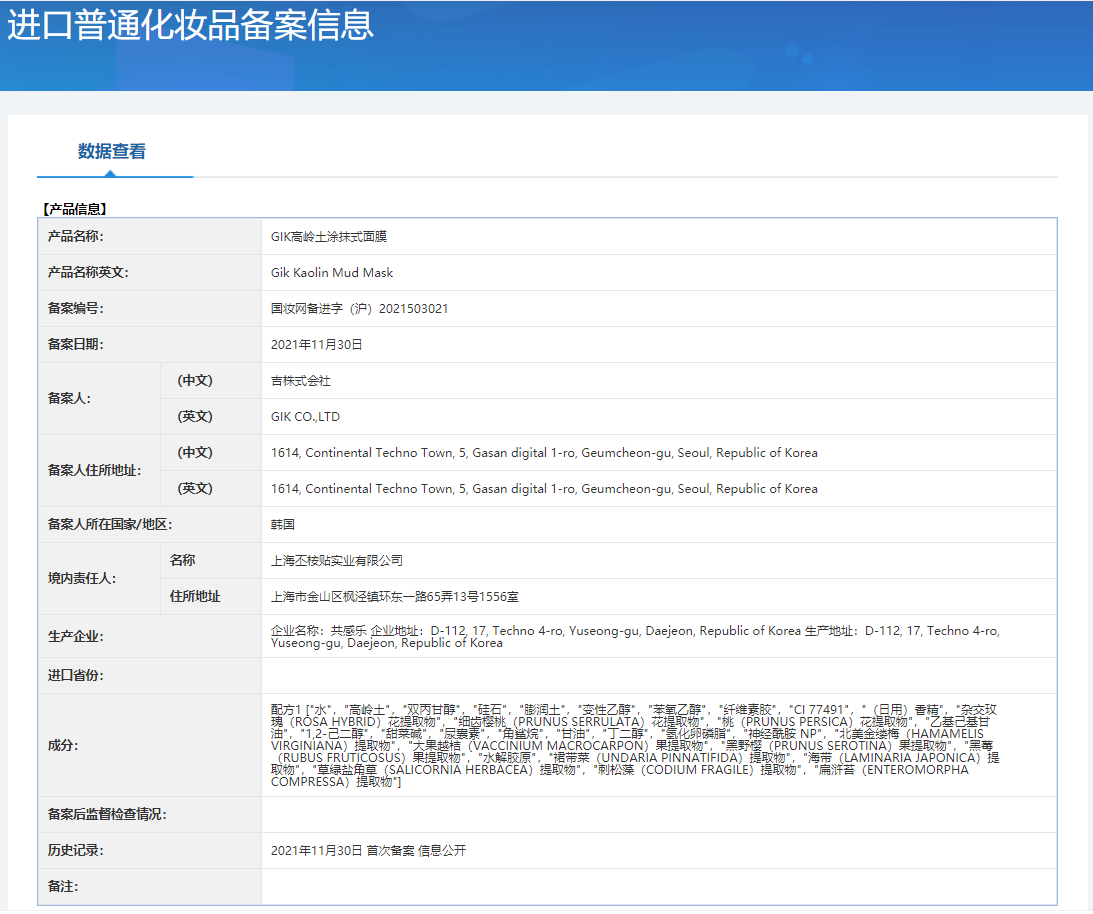Click the empty 进口省份 value cell
This screenshot has width=1093, height=914.
658,676
